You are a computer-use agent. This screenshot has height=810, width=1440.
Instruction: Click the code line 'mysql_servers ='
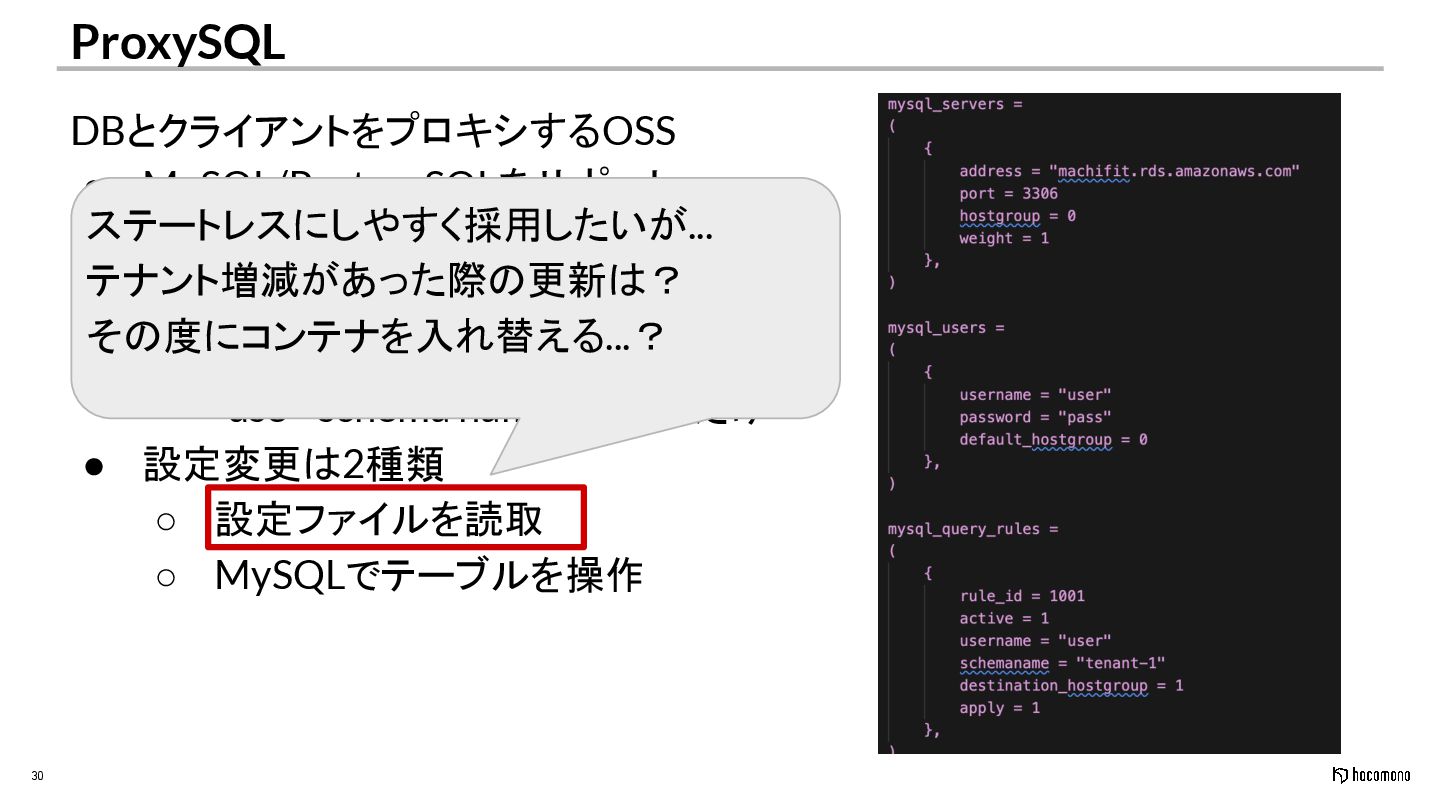955,104
